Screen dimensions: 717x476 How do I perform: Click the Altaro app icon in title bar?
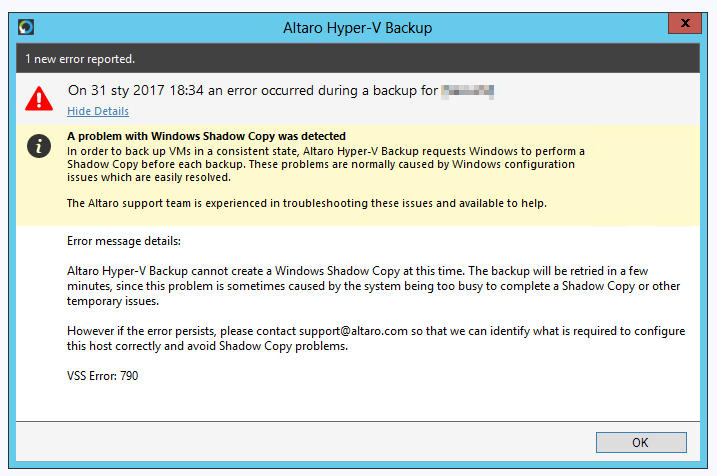[x=26, y=25]
